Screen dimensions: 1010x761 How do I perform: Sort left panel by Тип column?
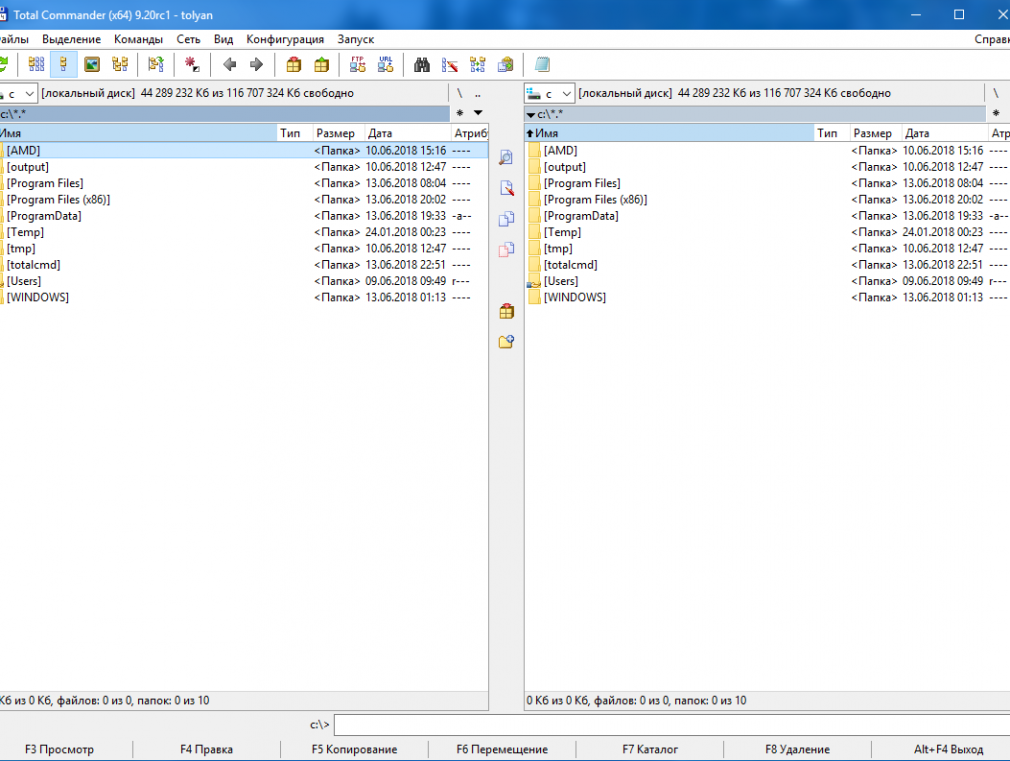294,133
